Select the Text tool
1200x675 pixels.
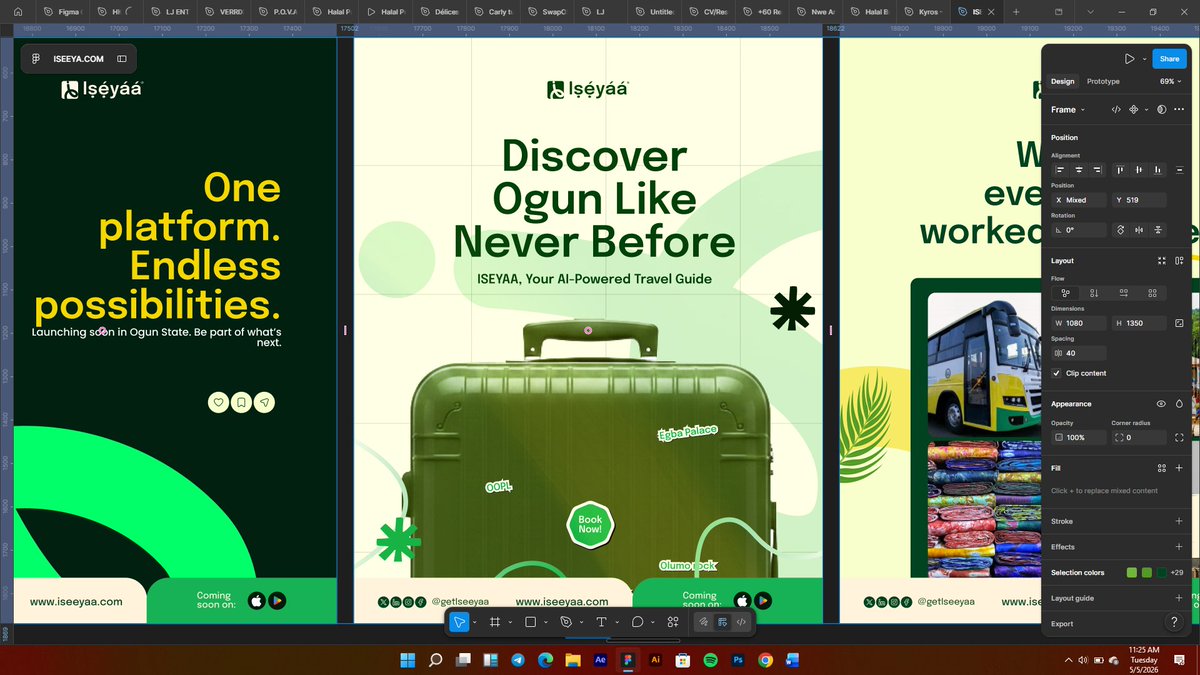tap(601, 622)
